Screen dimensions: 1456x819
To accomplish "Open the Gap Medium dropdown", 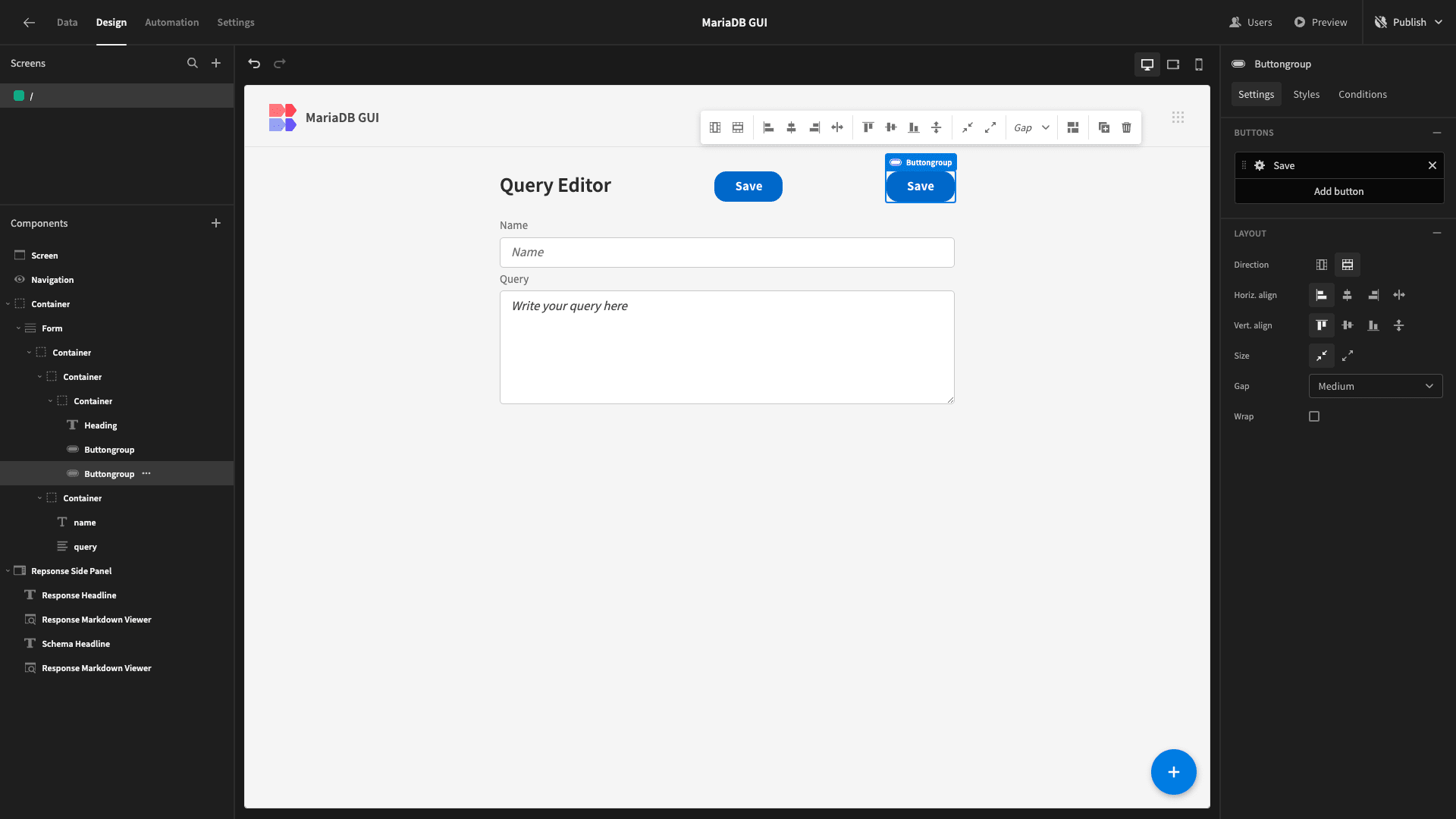I will (1376, 386).
